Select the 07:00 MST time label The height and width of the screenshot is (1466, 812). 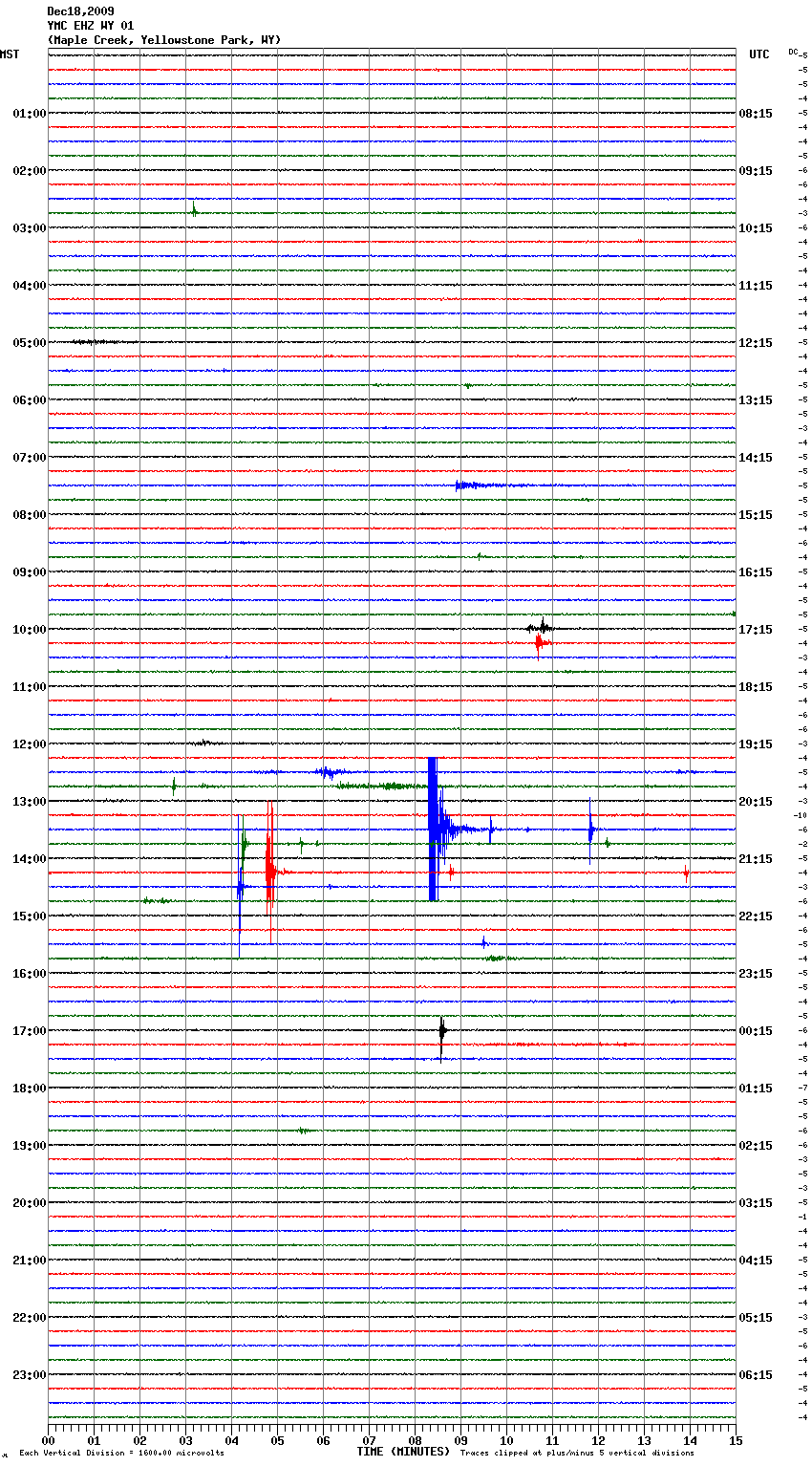point(29,458)
